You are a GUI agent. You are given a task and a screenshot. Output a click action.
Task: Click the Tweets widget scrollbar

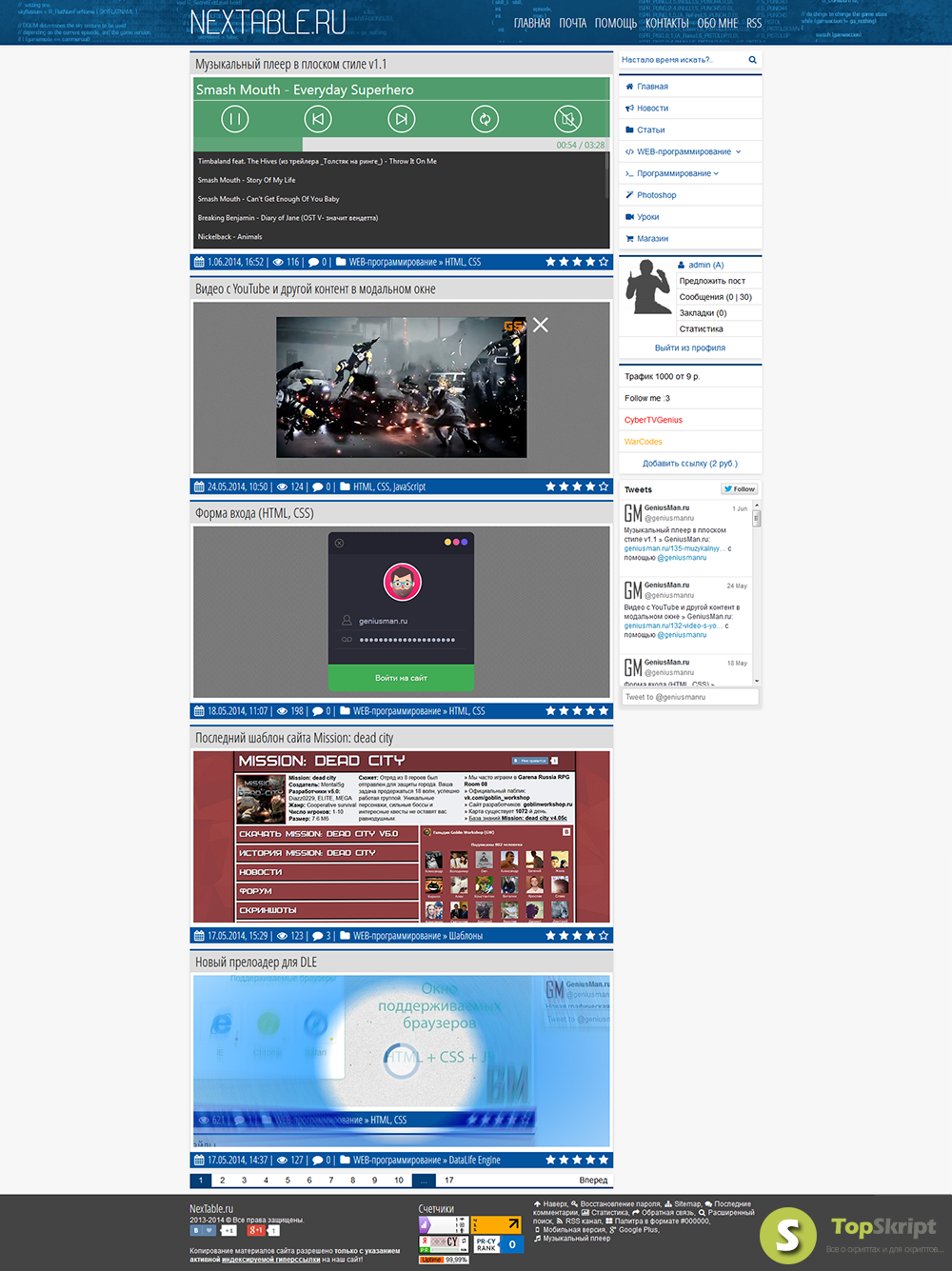click(757, 593)
